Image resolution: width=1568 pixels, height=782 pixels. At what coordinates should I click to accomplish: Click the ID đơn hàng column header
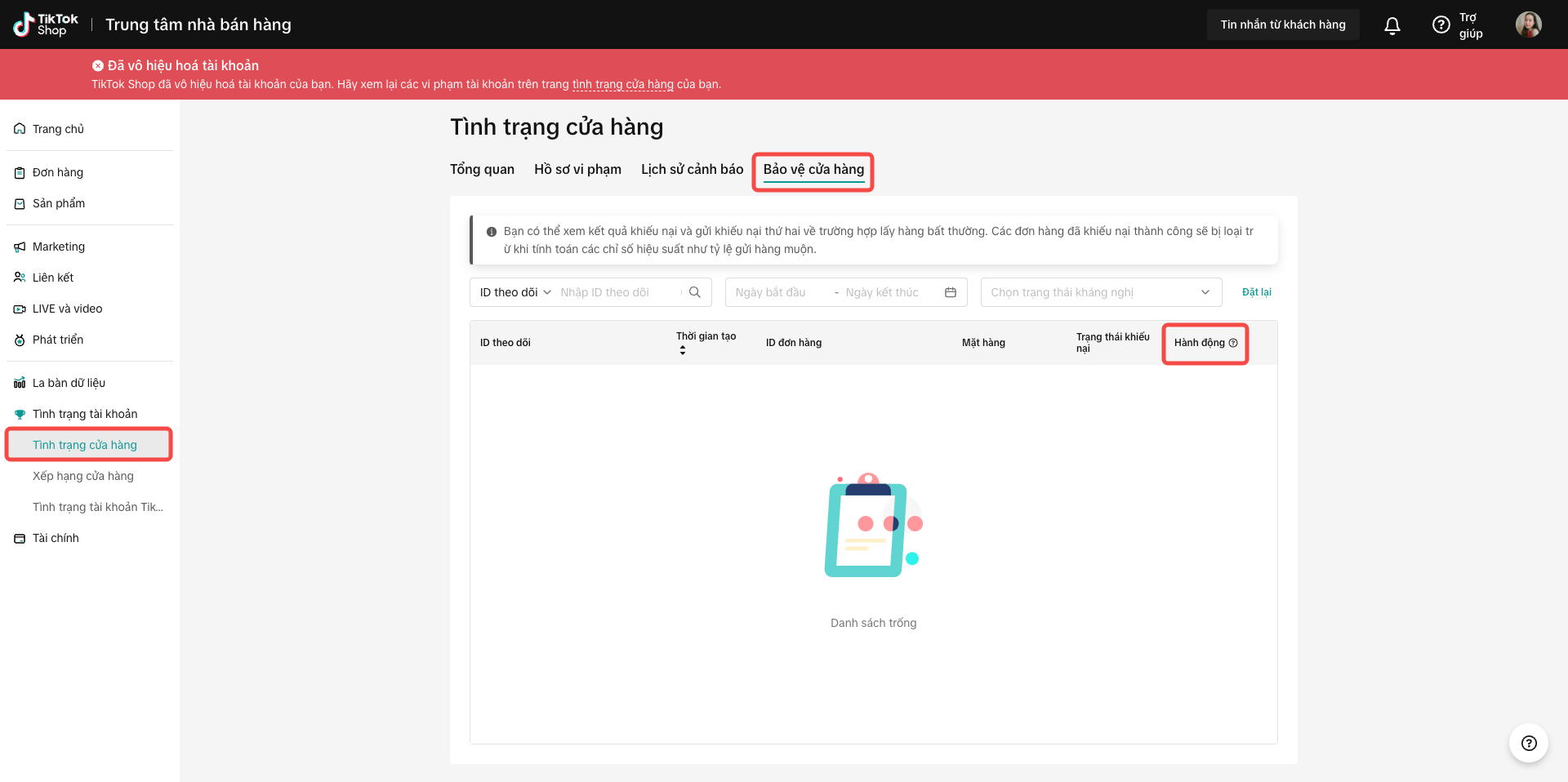click(x=794, y=343)
